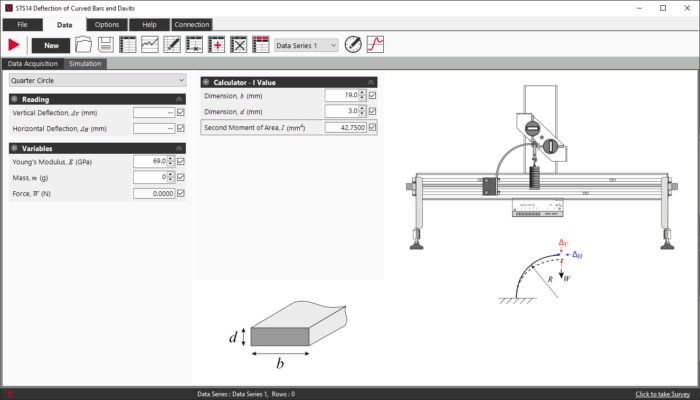
Task: Toggle the Young's Modulus checkbox
Action: 181,161
